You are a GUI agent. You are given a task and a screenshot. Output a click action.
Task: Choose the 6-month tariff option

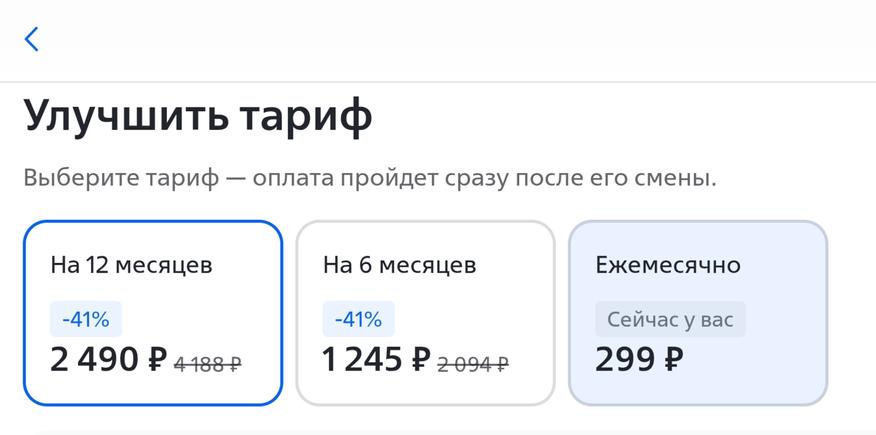[425, 312]
